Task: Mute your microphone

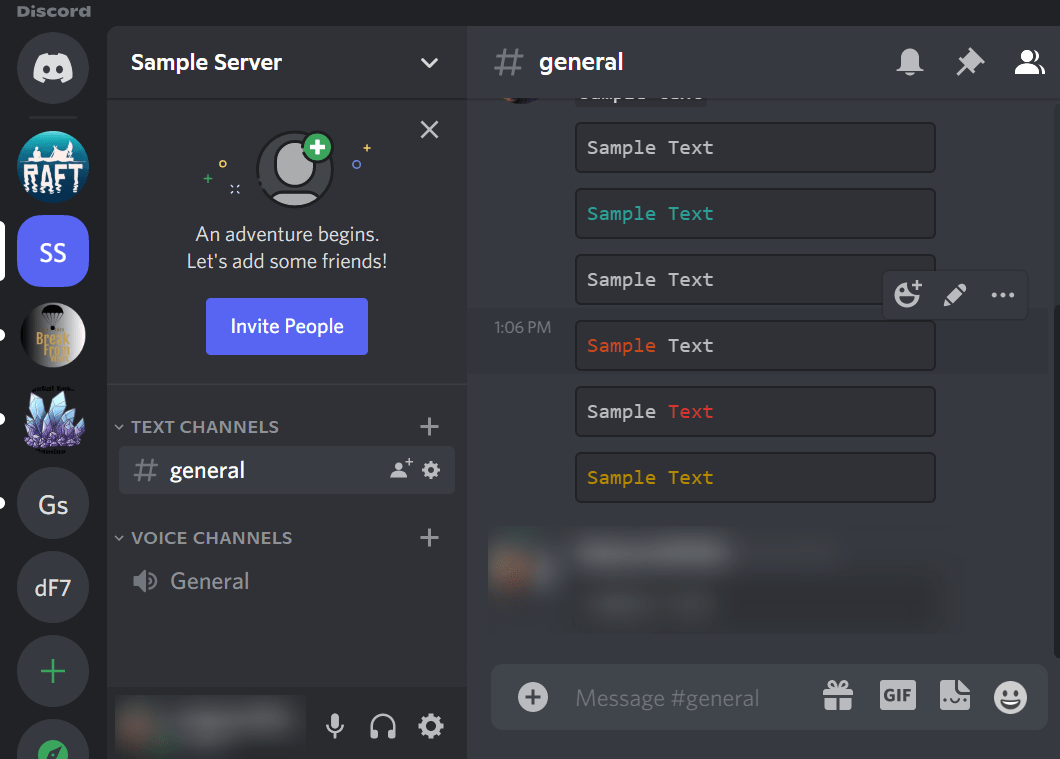Action: click(334, 726)
